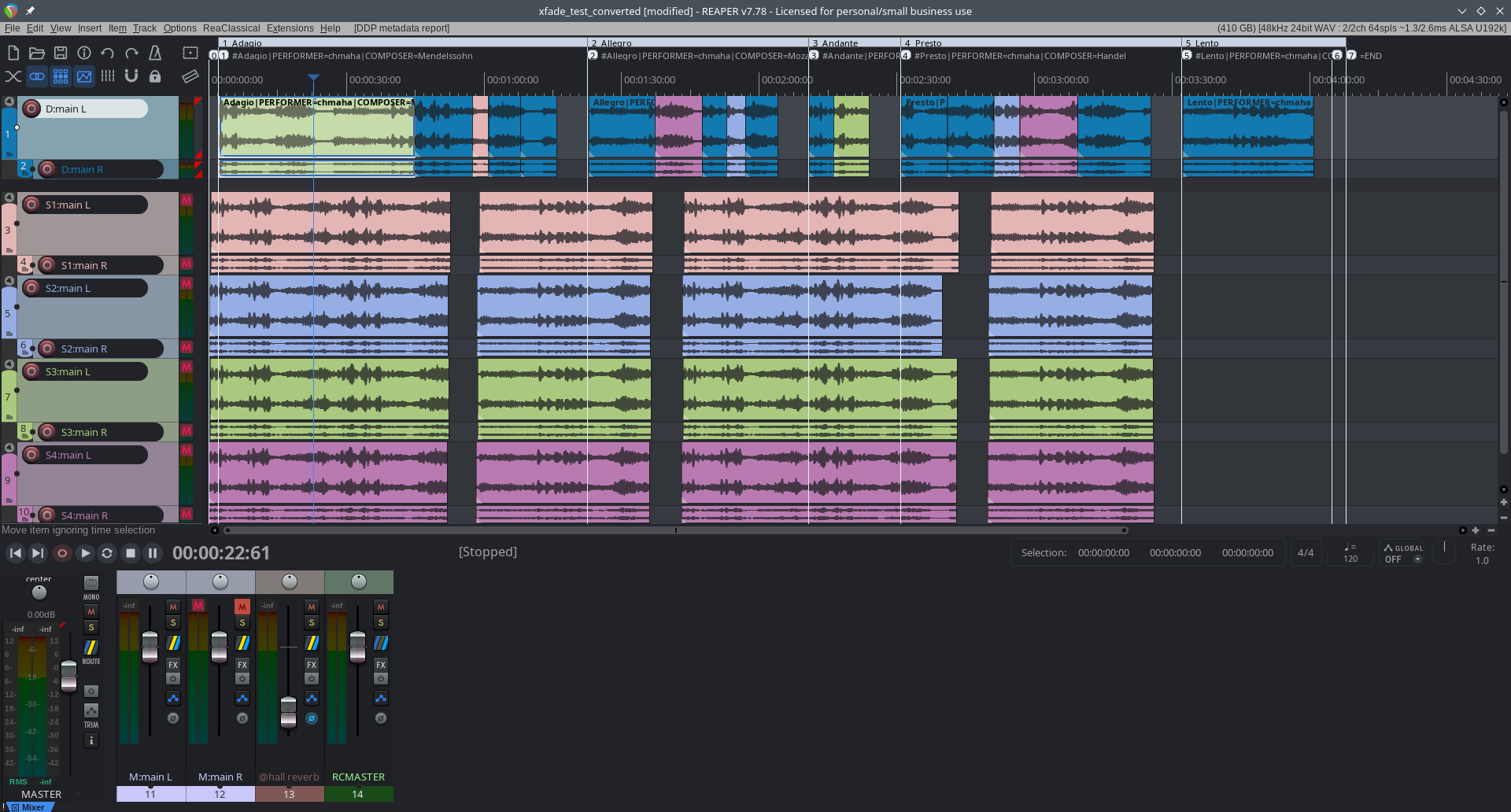Toggle envelope move-with-items icon

84,76
